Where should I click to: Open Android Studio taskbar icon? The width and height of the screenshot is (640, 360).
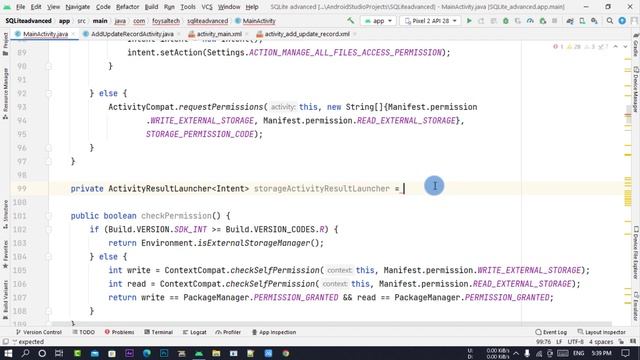[x=199, y=353]
